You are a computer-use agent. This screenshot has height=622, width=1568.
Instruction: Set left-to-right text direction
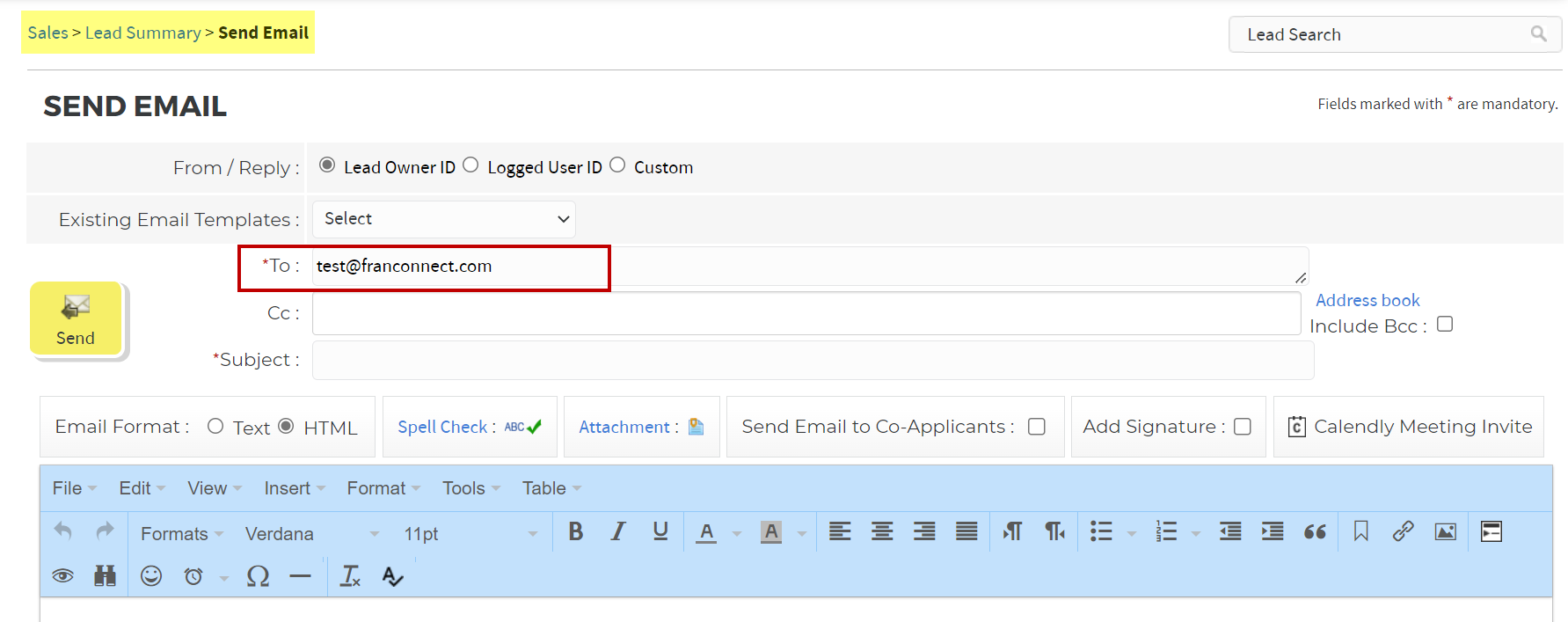point(1012,531)
